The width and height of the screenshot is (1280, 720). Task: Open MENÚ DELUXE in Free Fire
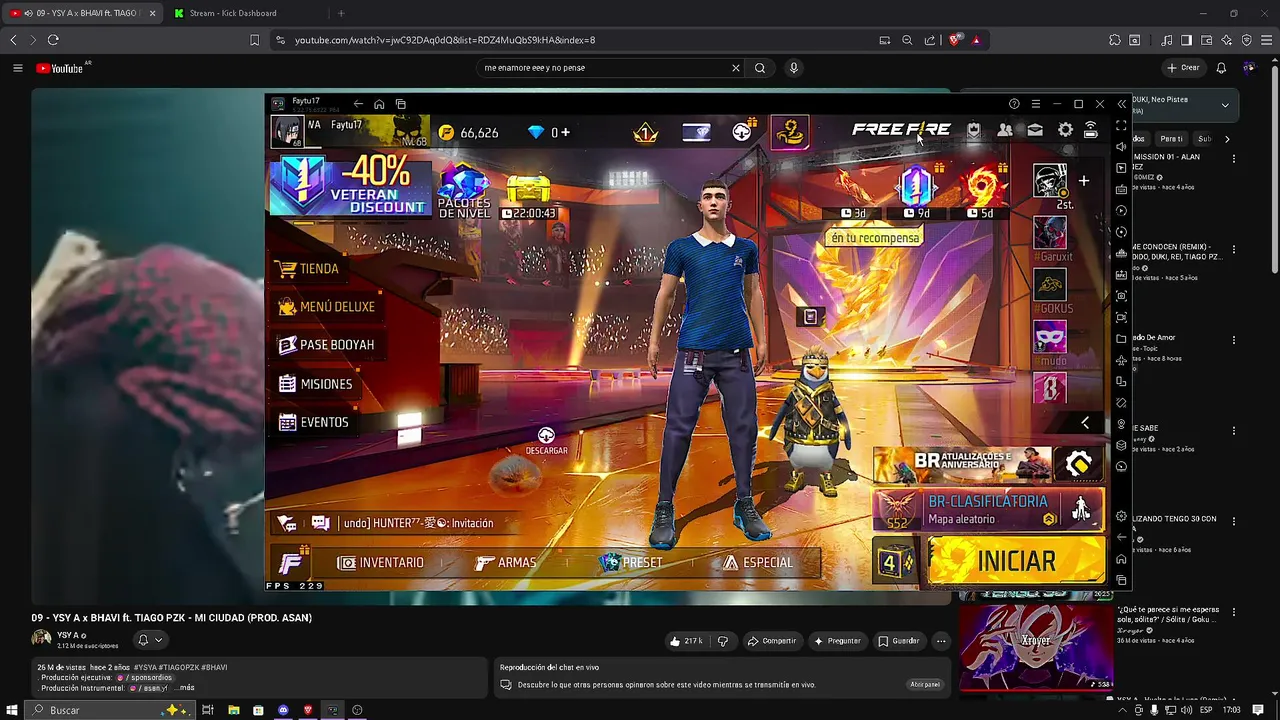326,307
